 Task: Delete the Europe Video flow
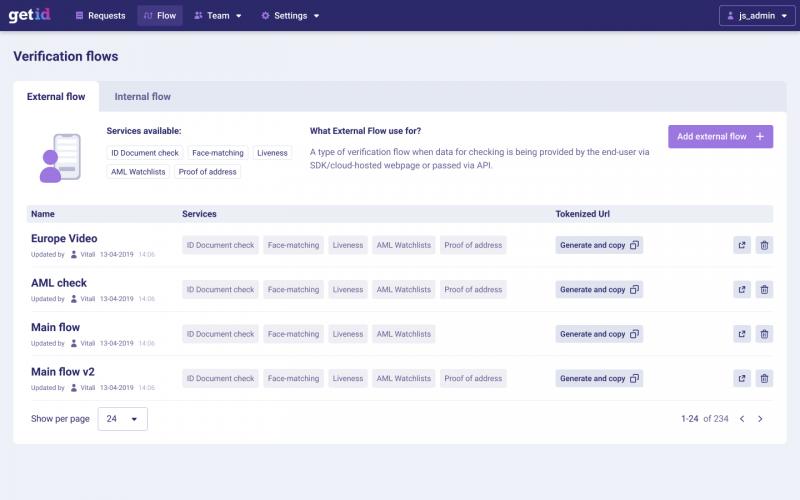click(764, 245)
